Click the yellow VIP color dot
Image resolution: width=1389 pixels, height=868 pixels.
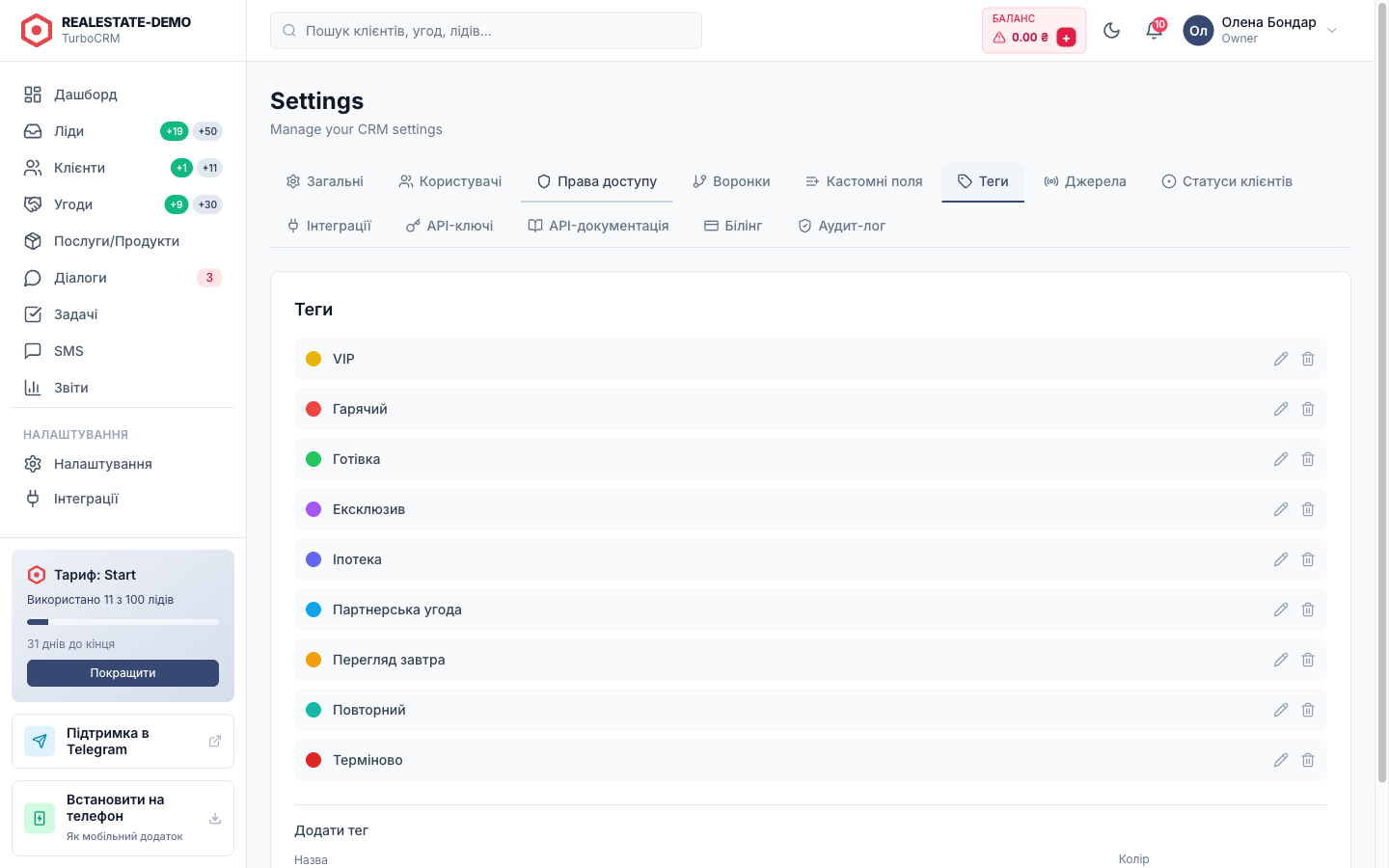tap(313, 359)
